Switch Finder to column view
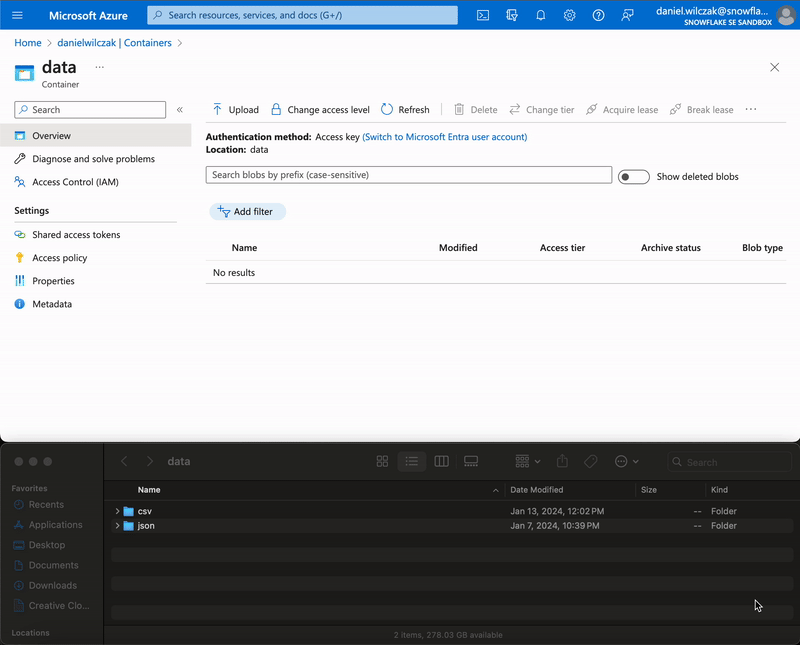Image resolution: width=800 pixels, height=645 pixels. tap(441, 461)
